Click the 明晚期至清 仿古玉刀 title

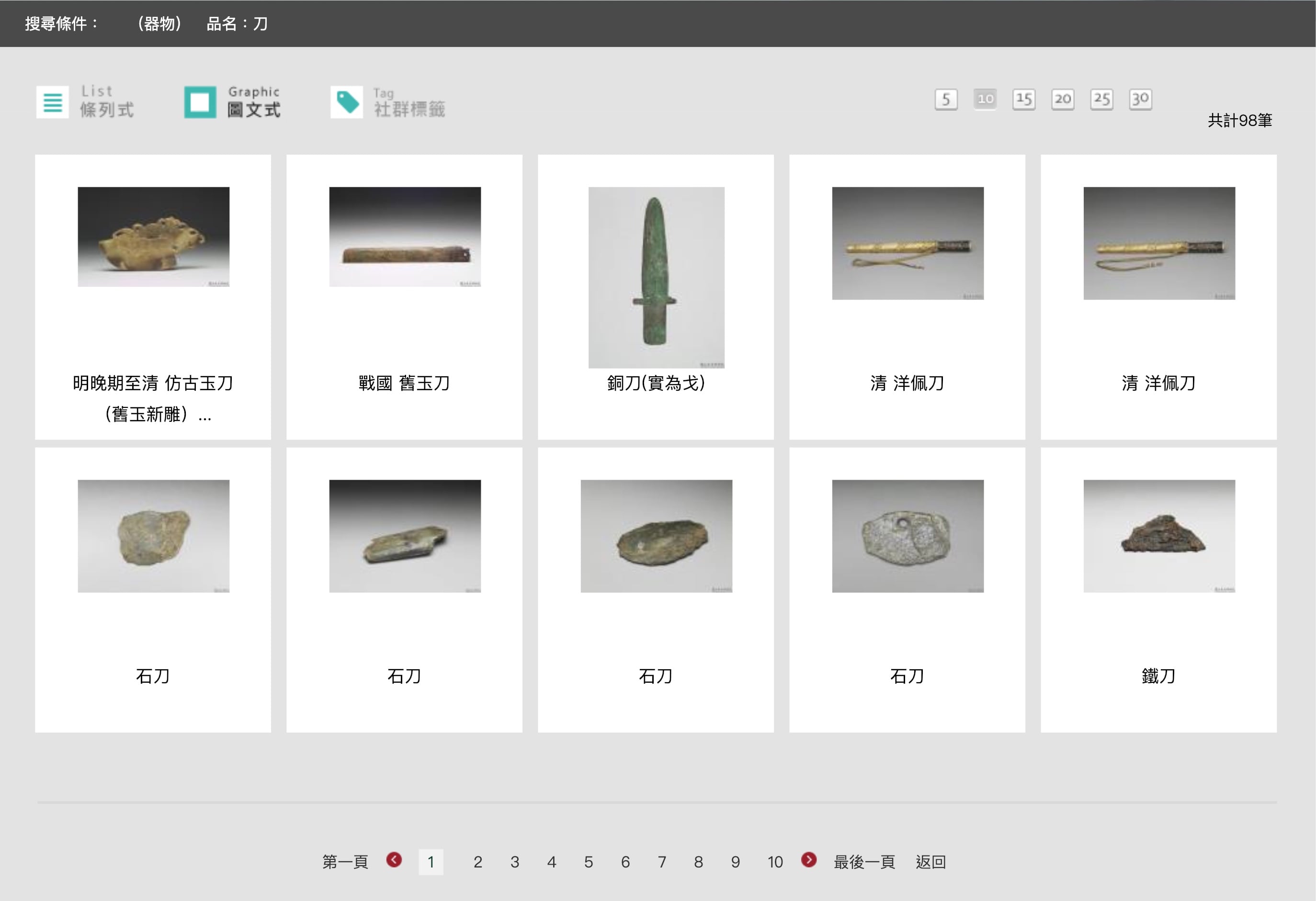(153, 398)
